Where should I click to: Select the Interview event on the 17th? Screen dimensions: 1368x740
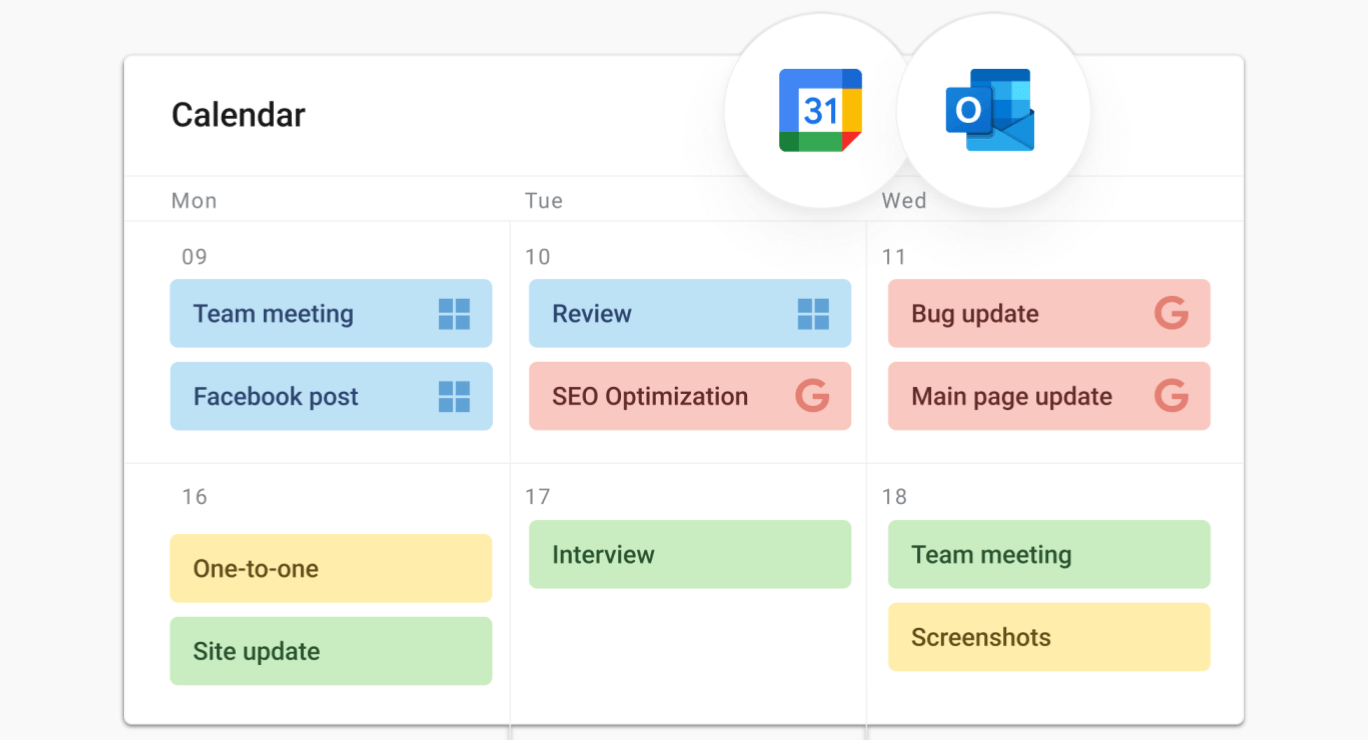tap(689, 554)
